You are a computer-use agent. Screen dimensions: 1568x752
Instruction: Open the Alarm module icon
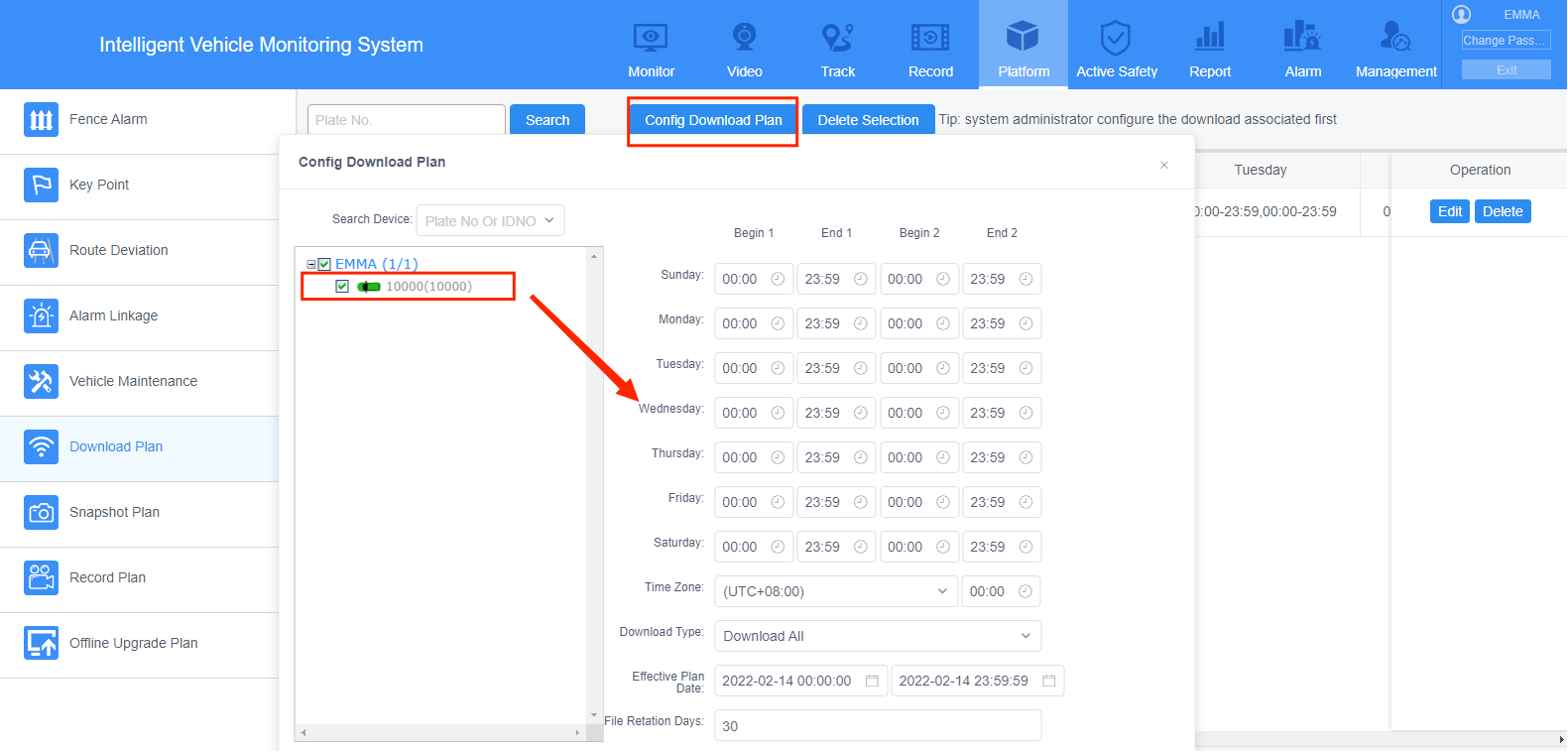1302,38
